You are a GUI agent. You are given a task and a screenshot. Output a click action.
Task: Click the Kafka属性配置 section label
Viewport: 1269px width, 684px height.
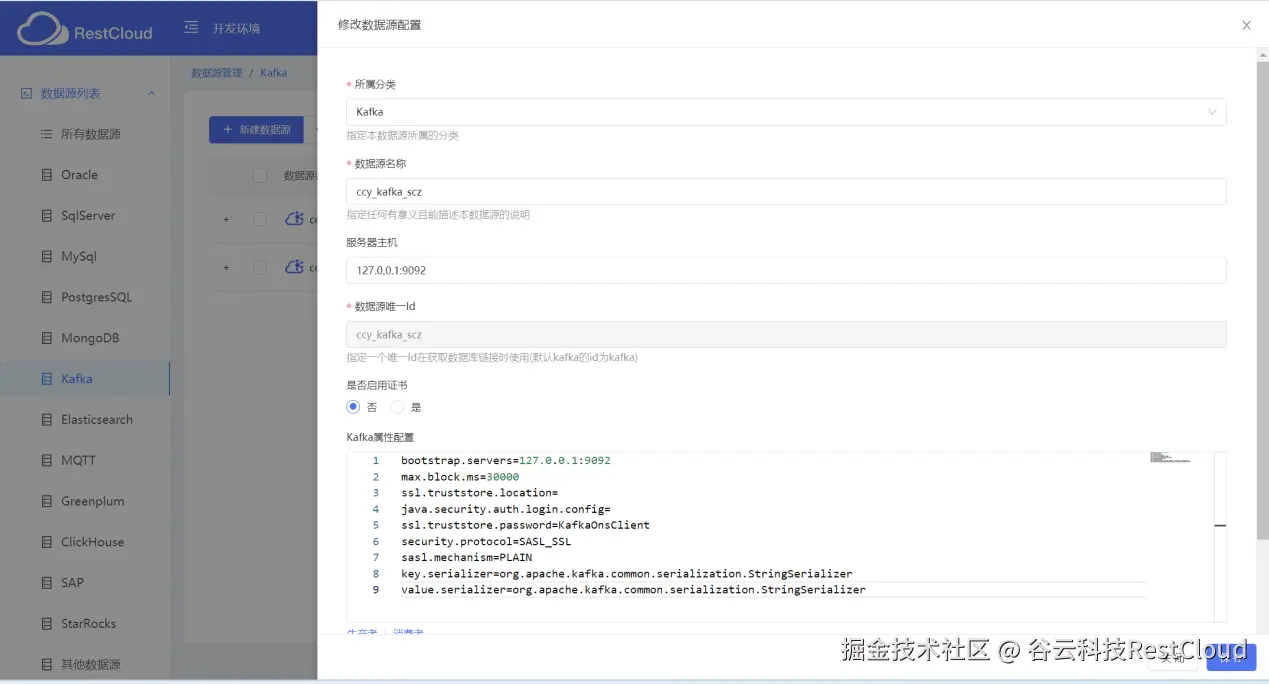[x=380, y=437]
